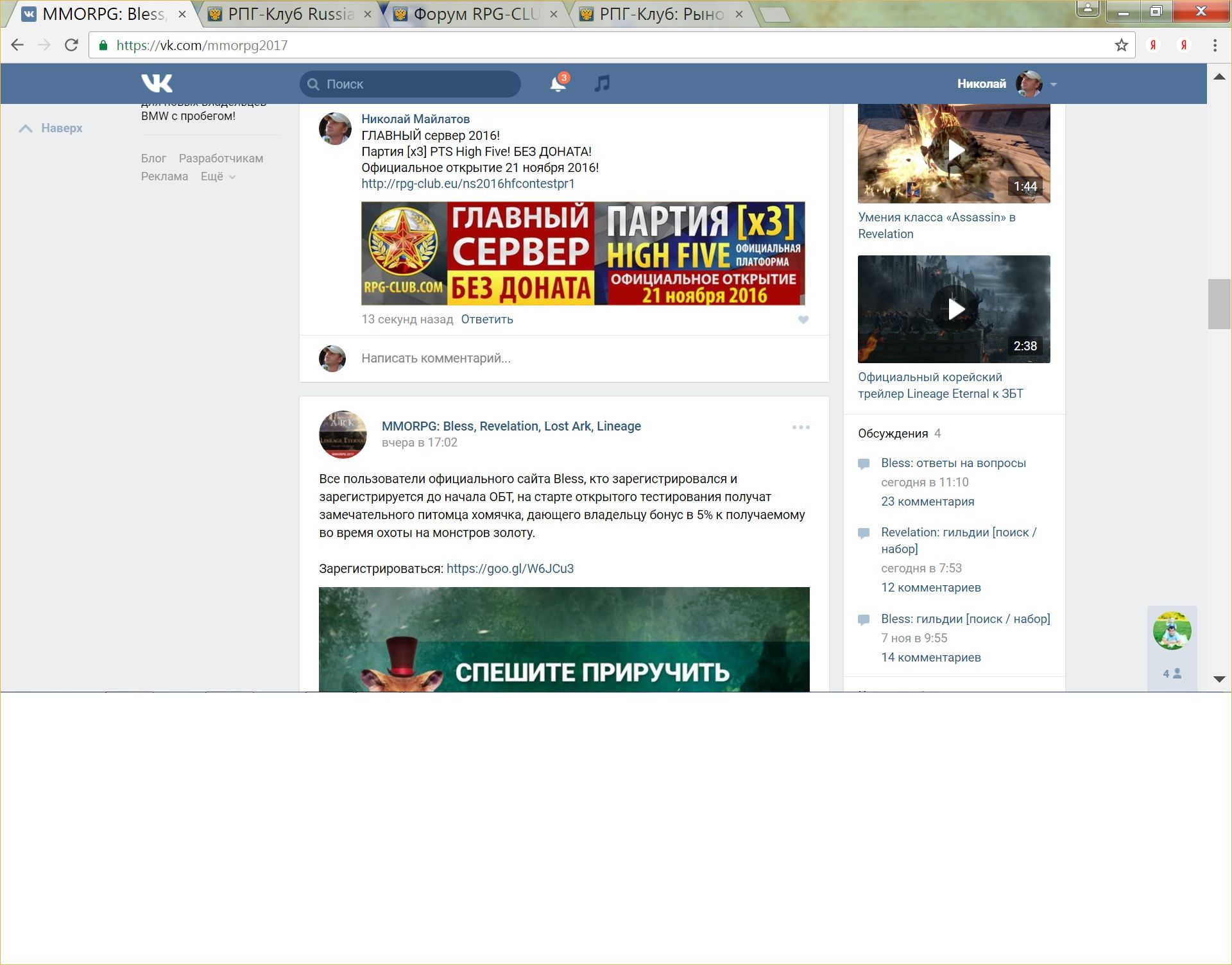This screenshot has height=965, width=1232.
Task: Open 12 комментариев link
Action: point(931,588)
